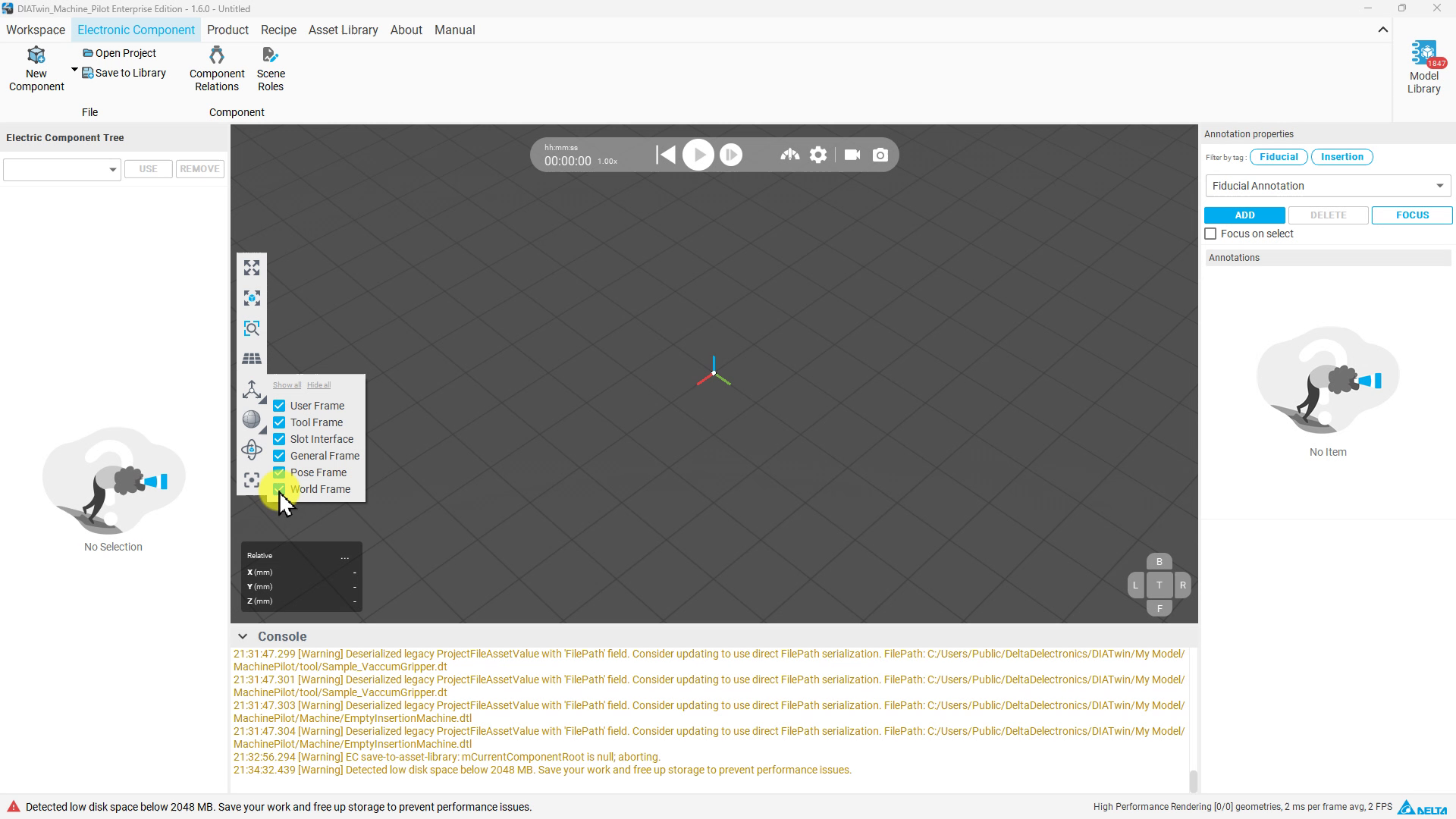
Task: Expand the New Component dropdown arrow
Action: click(x=74, y=70)
